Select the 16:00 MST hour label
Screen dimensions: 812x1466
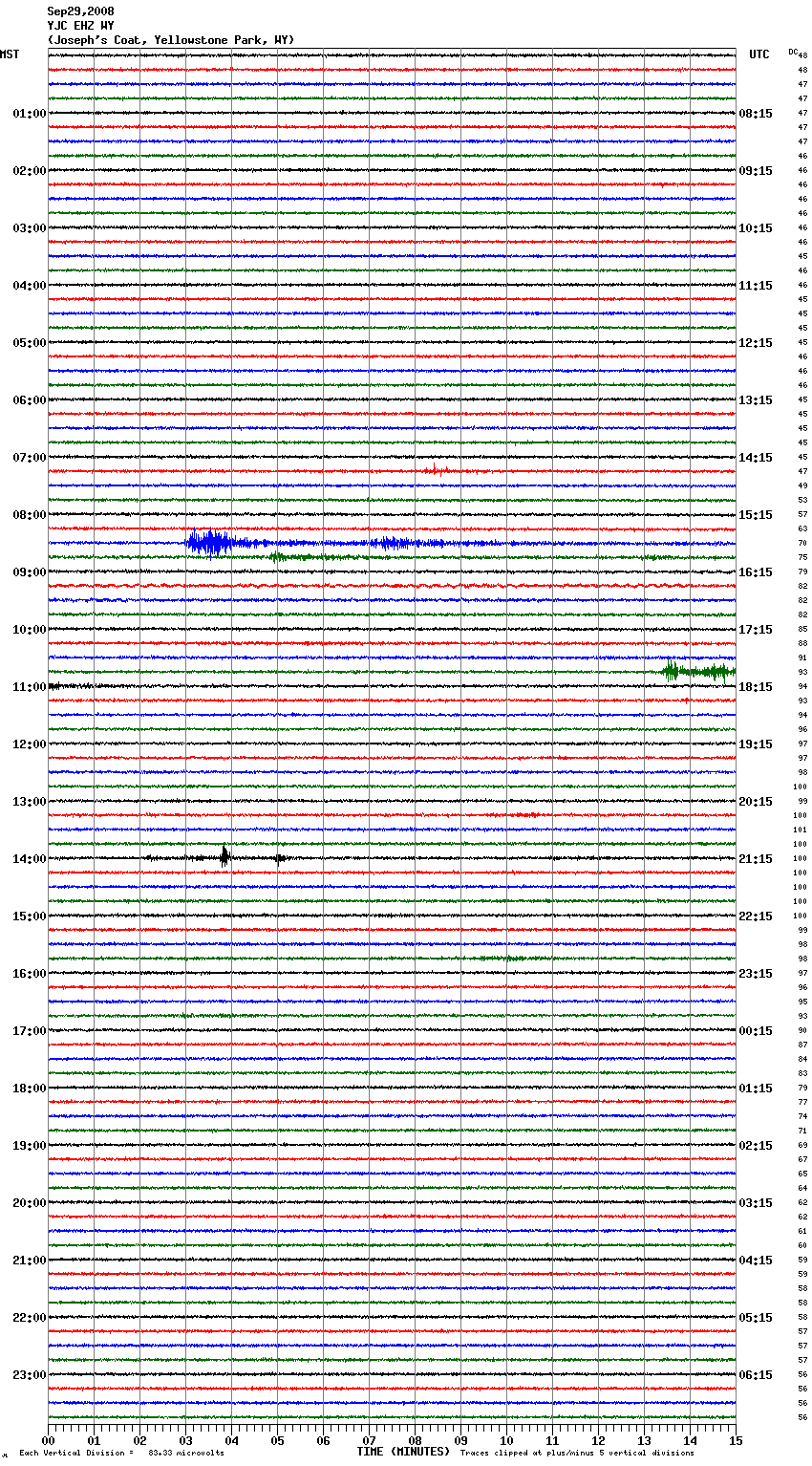[30, 974]
